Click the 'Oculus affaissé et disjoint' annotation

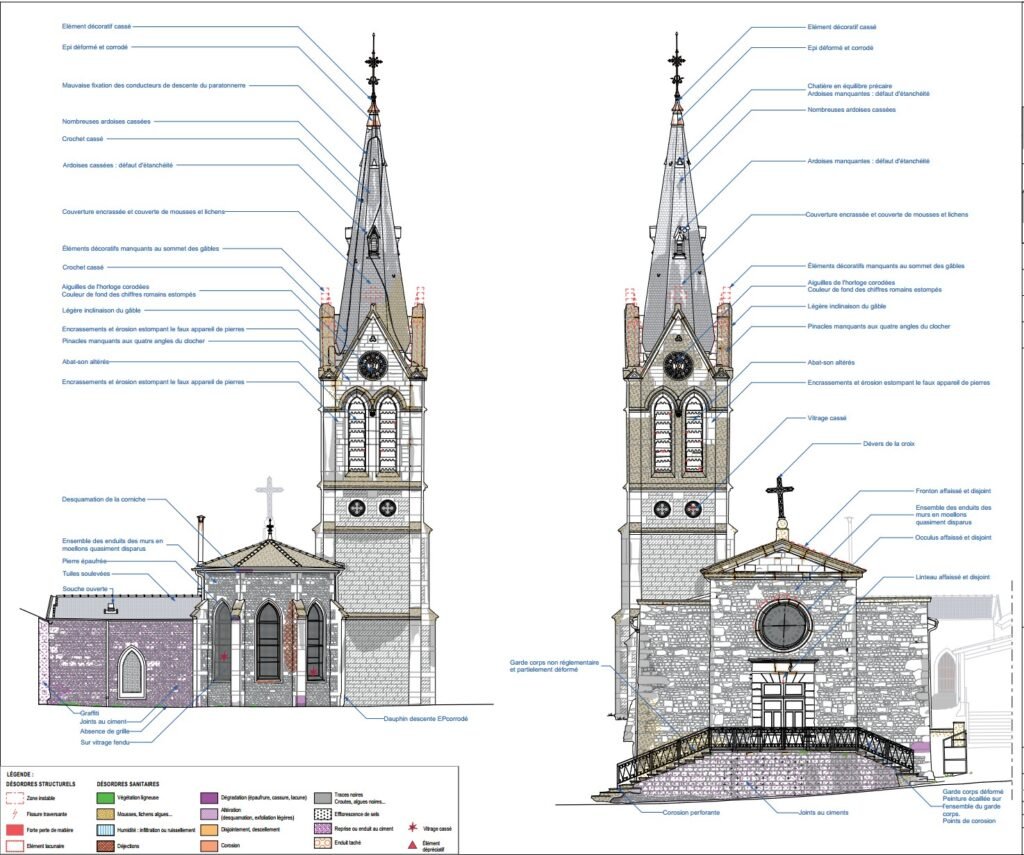coord(953,538)
